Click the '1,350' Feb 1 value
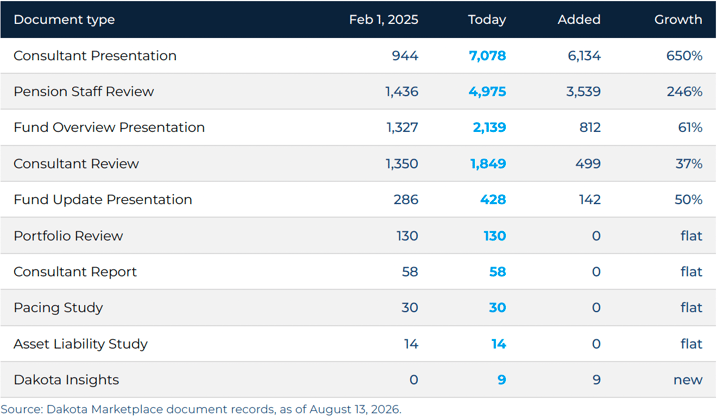The image size is (717, 418). tap(401, 164)
